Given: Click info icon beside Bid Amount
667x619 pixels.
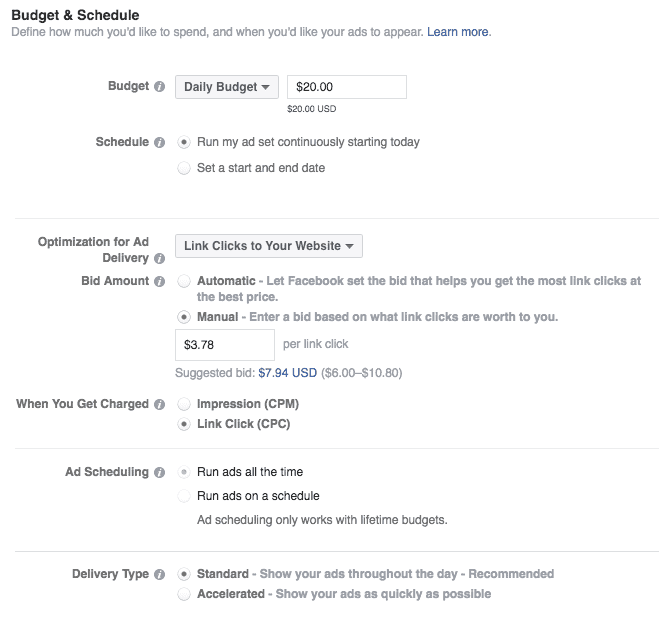Looking at the screenshot, I should coord(160,282).
